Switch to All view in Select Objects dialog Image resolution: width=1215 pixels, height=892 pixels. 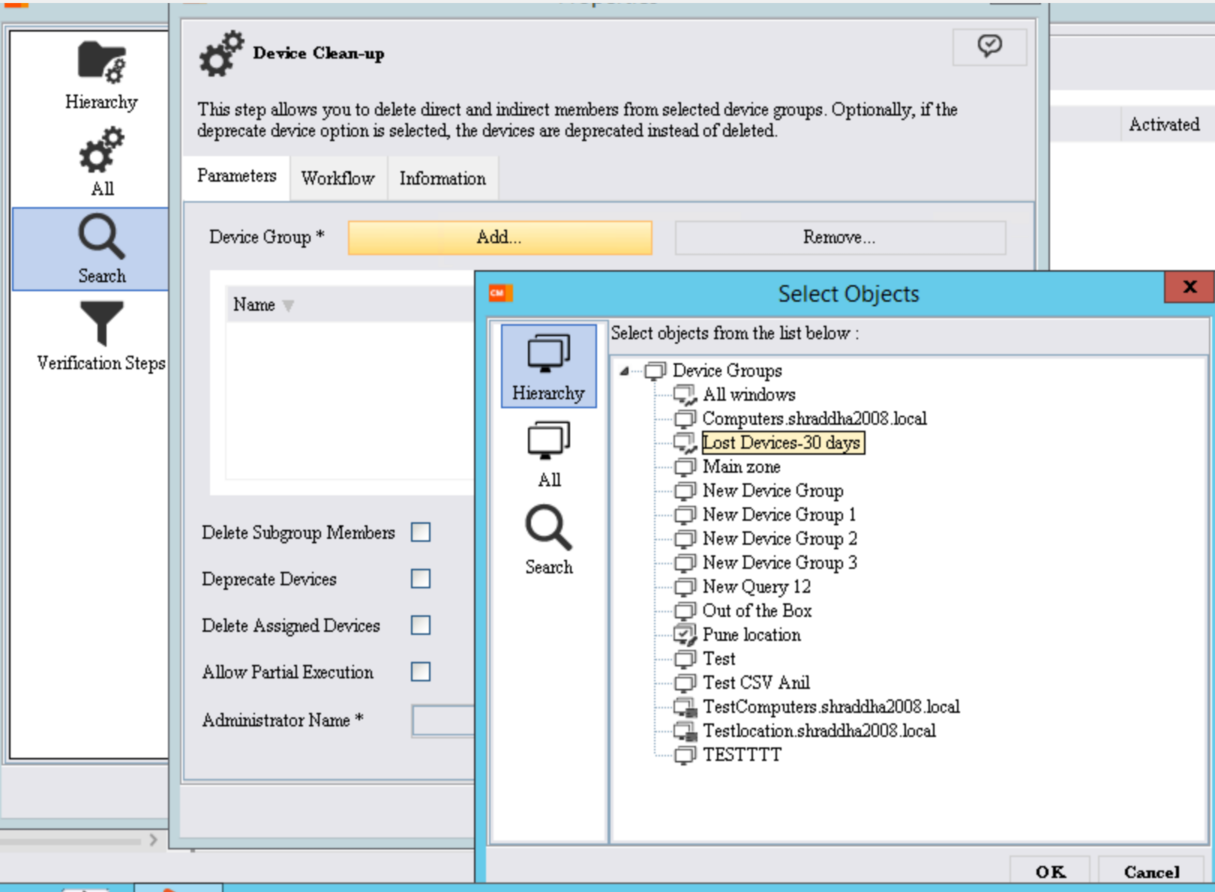548,453
